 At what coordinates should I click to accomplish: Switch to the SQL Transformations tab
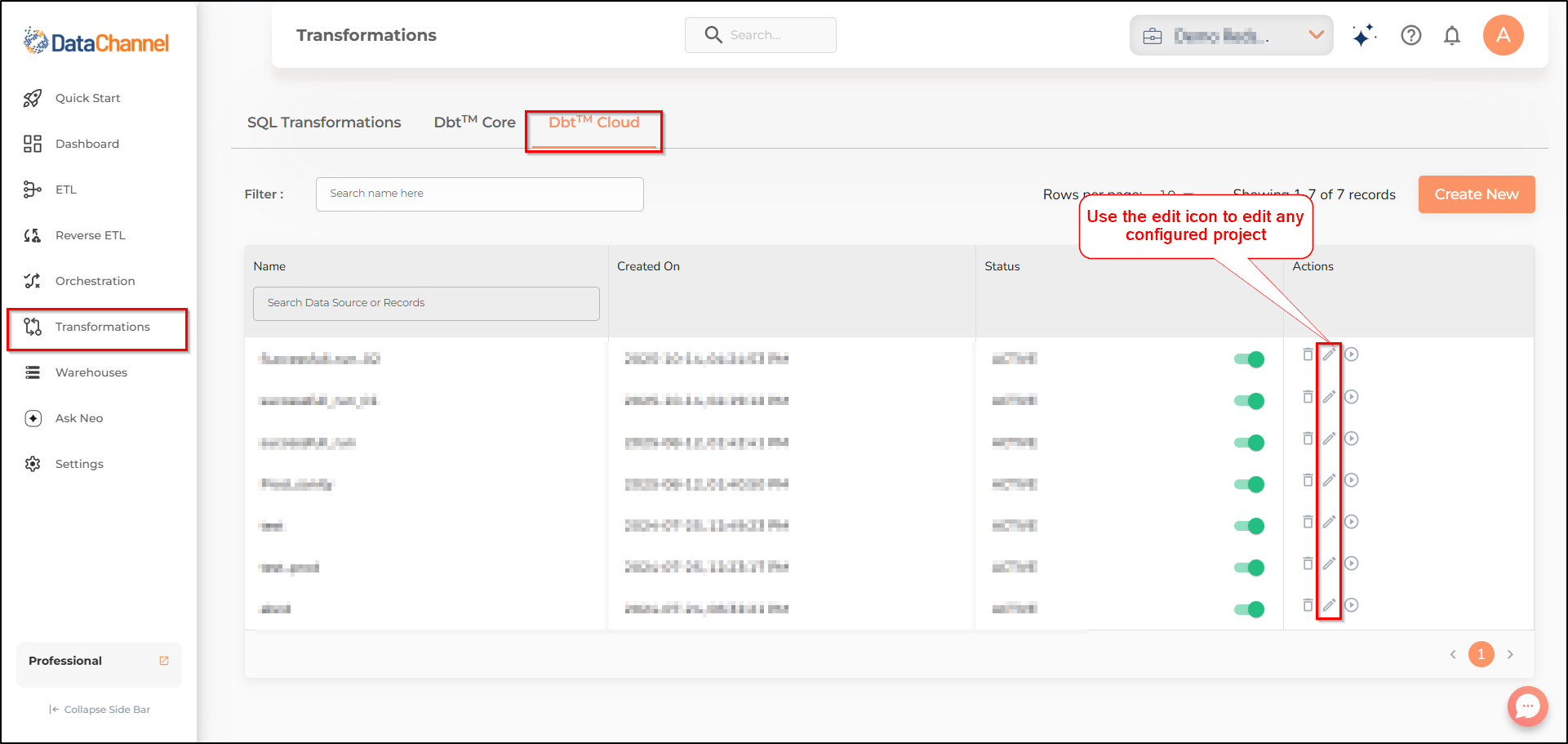(324, 123)
